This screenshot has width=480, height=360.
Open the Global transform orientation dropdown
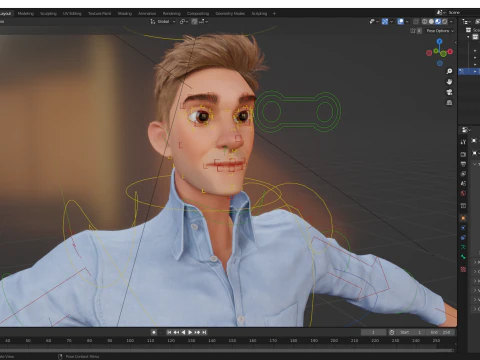(x=163, y=22)
